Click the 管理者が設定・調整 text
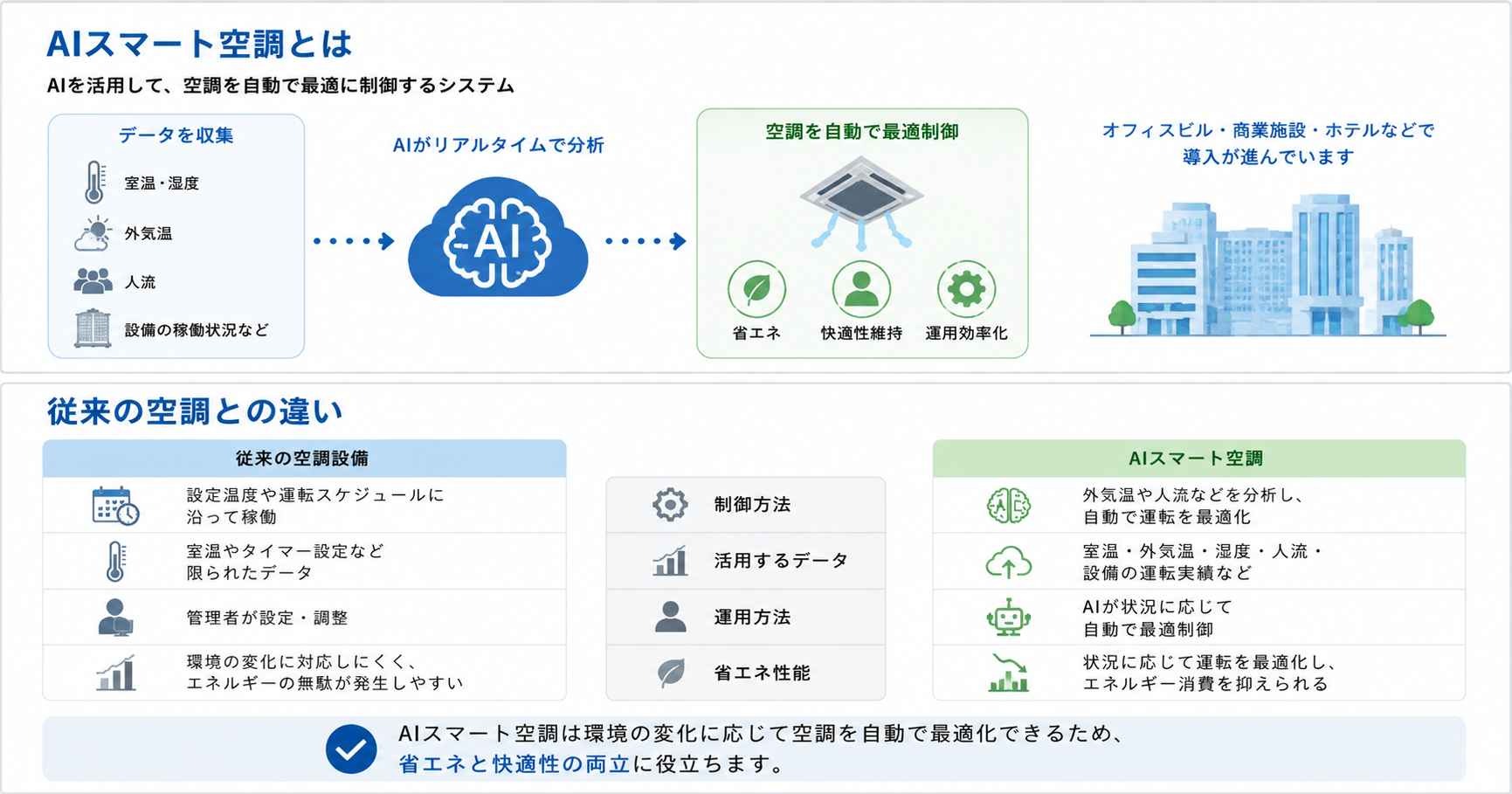Viewport: 1512px width, 794px height. point(267,618)
